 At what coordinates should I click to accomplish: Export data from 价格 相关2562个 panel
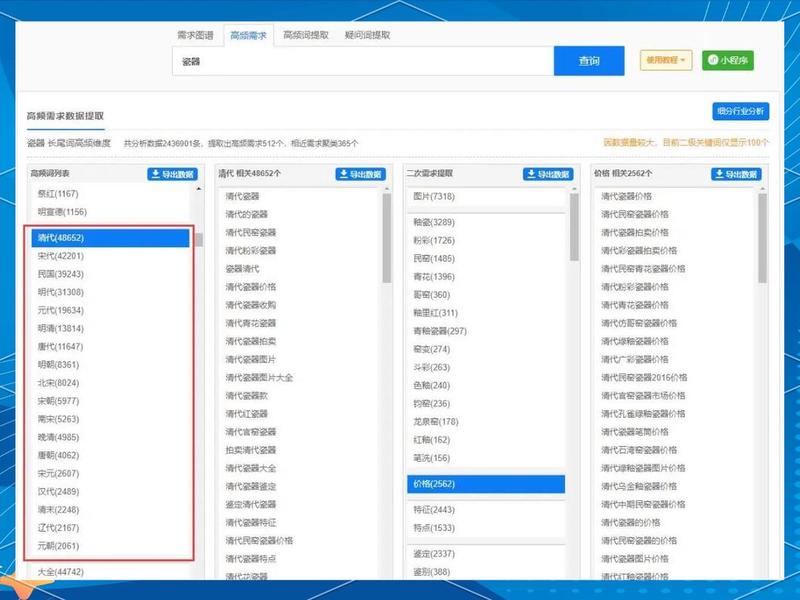tap(736, 174)
